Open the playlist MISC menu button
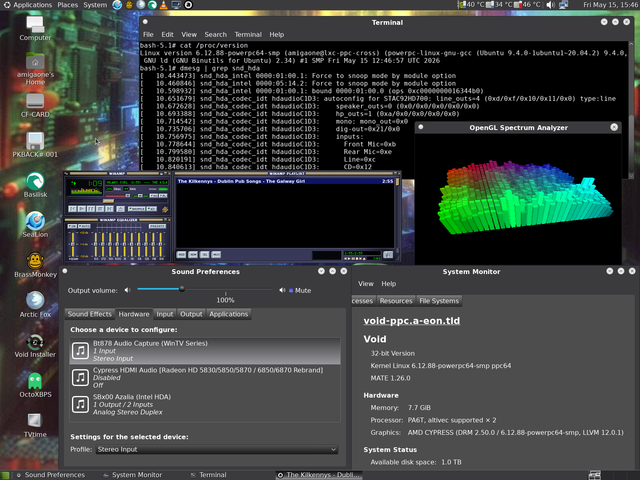Screen dimensions: 640x480 point(216,254)
